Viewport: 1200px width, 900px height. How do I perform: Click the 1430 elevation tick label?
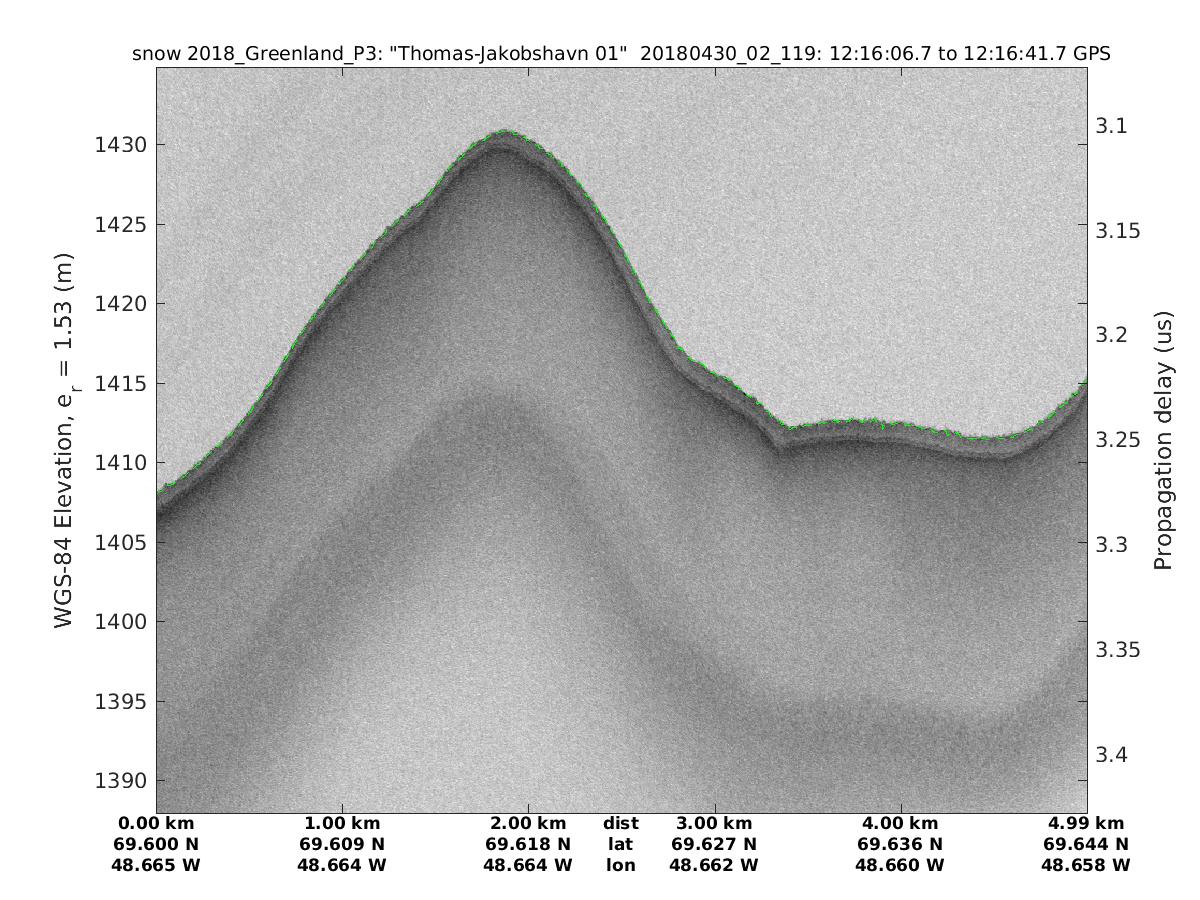pos(120,145)
